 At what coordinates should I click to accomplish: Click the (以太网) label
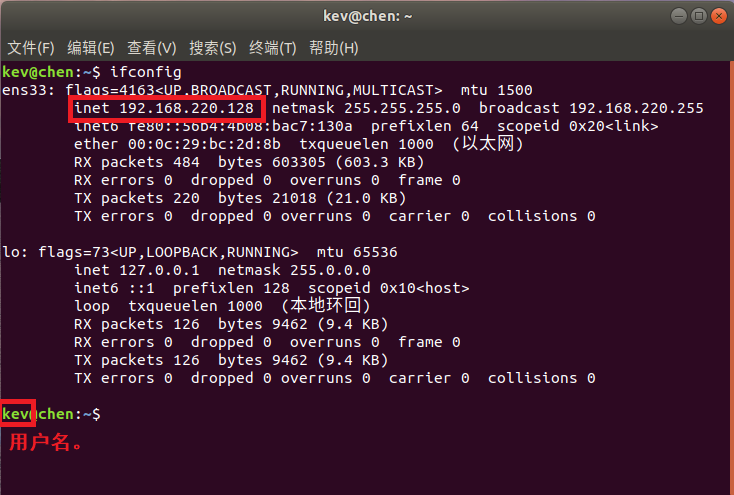point(487,144)
